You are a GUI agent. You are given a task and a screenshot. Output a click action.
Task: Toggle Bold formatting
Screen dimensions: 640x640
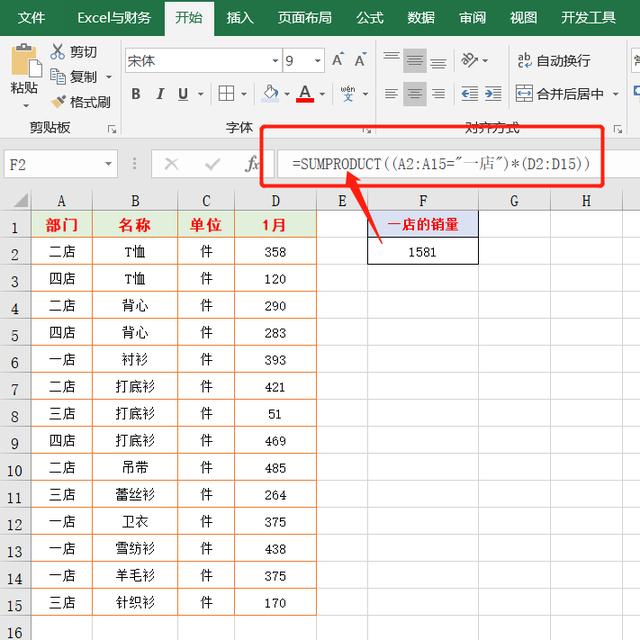coord(136,94)
